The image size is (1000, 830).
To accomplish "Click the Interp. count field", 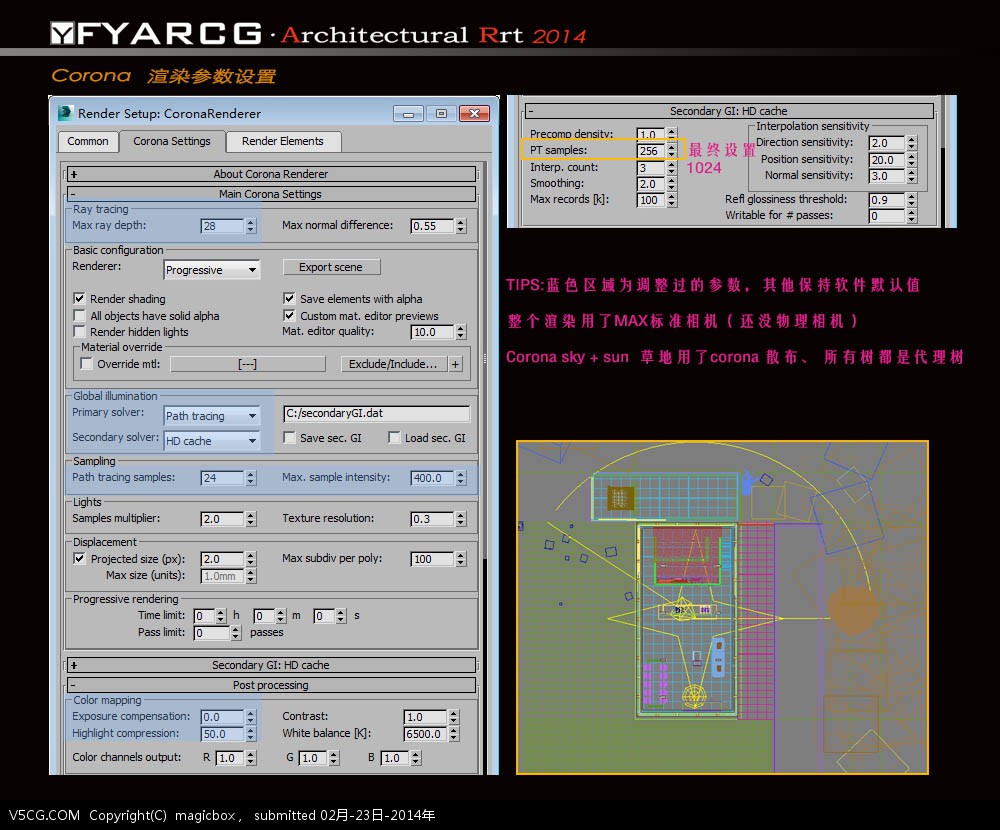I will coord(651,168).
